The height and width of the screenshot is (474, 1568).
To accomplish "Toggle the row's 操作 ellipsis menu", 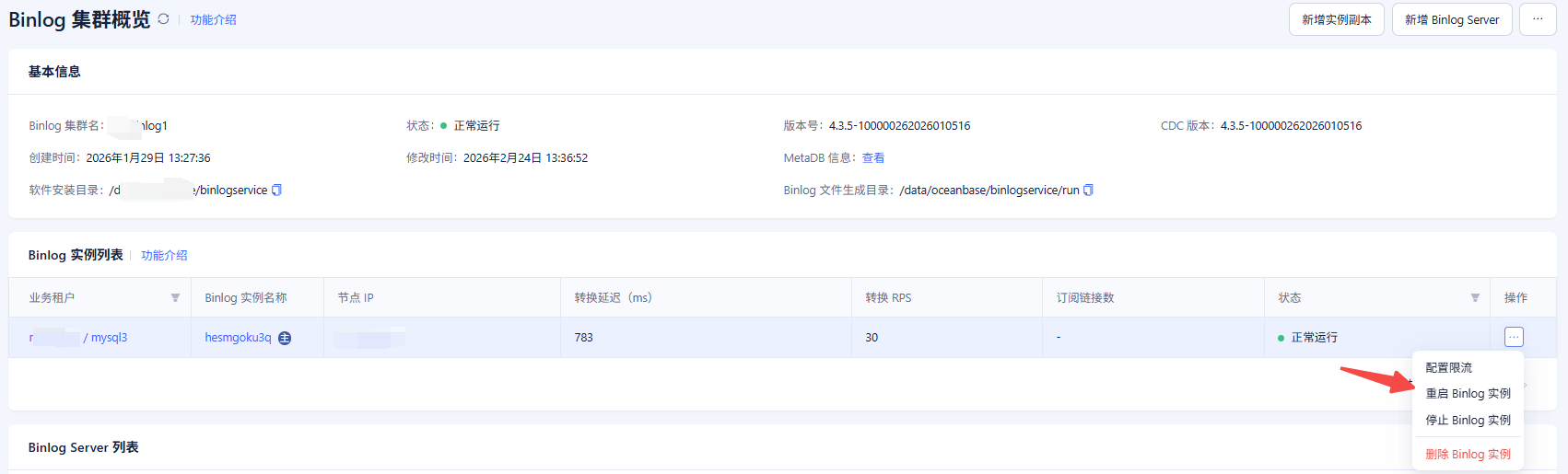I will [1514, 337].
